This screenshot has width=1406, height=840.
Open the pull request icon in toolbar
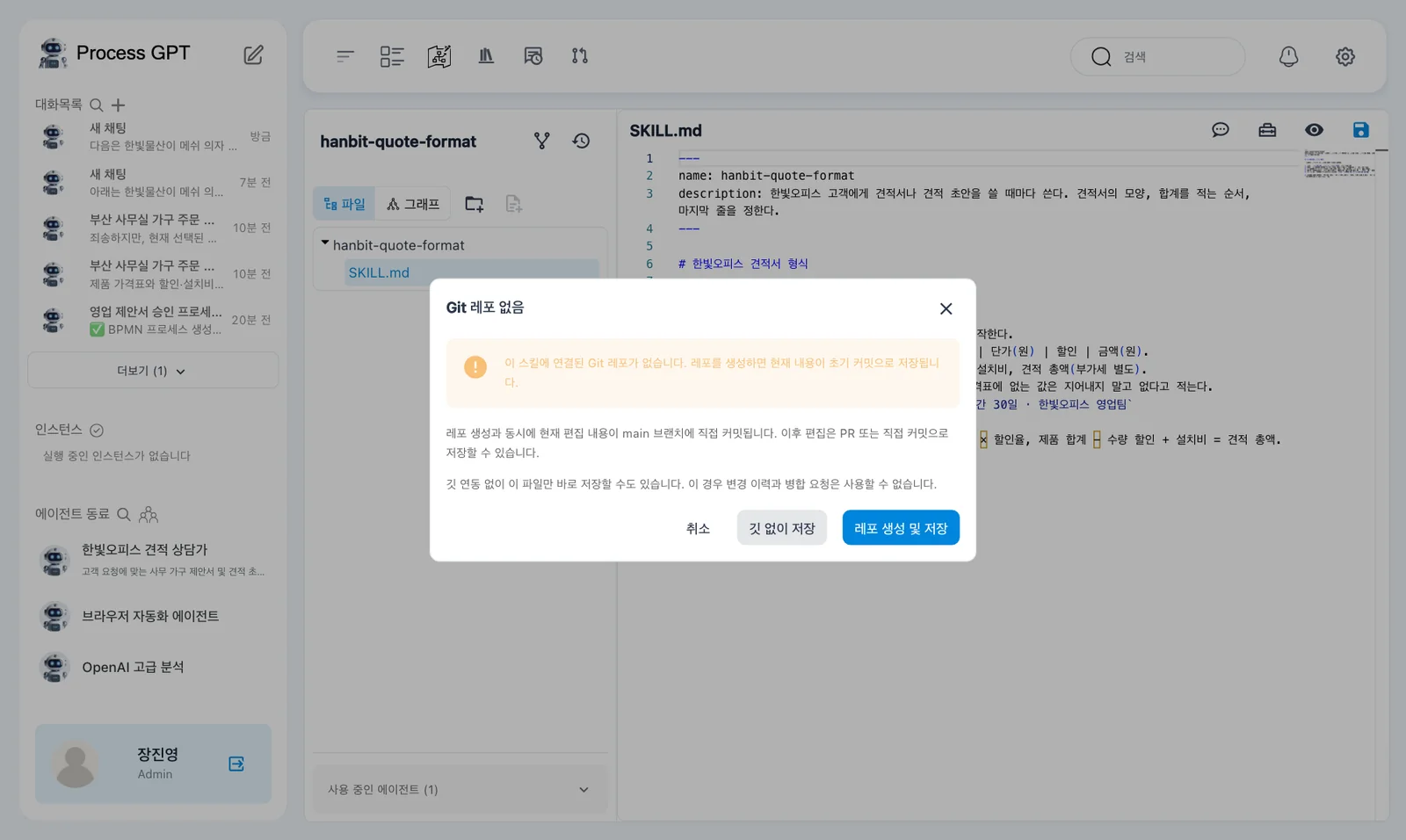pyautogui.click(x=580, y=56)
